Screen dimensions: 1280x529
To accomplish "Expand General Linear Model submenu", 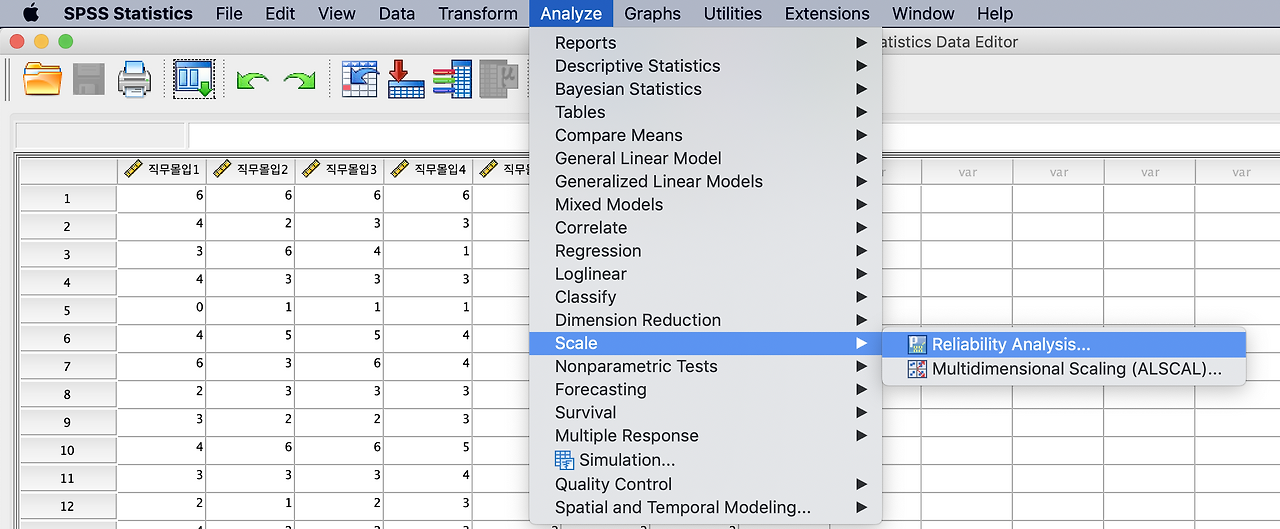I will [x=705, y=158].
